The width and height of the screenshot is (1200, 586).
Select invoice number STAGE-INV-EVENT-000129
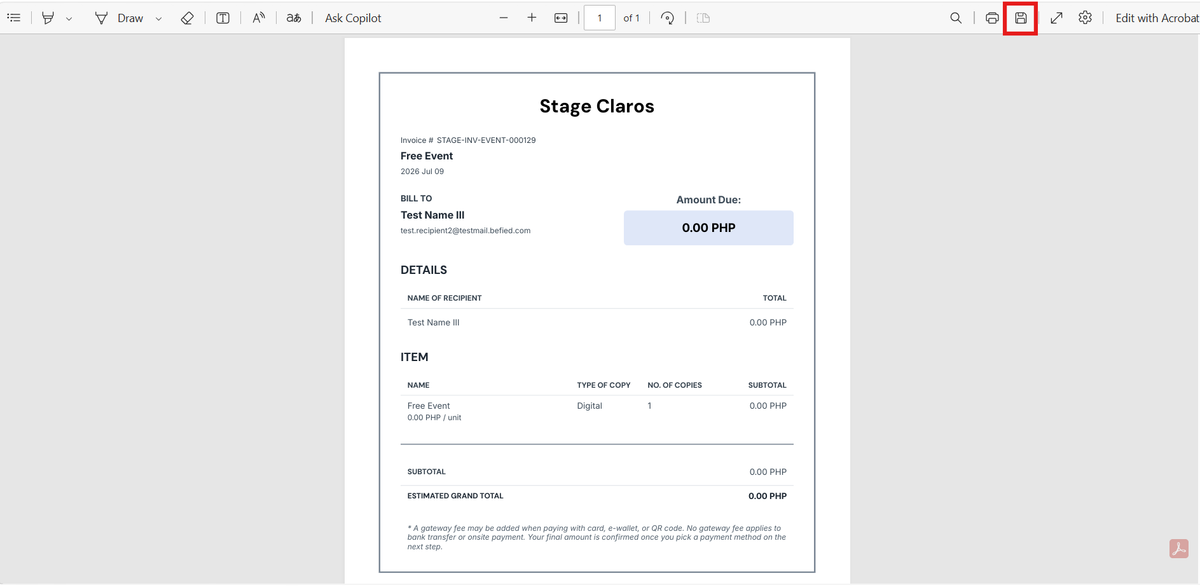486,140
